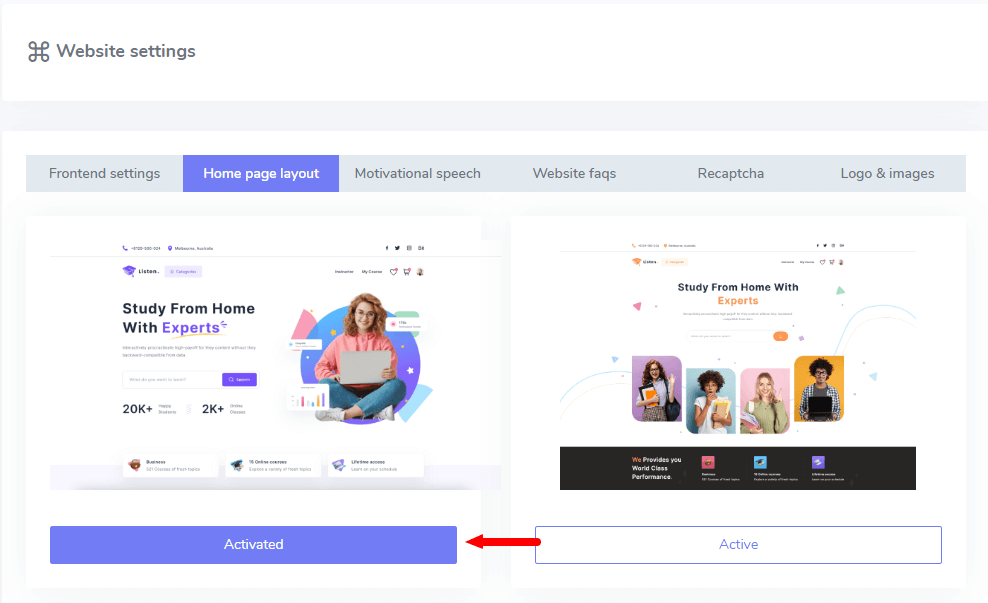Select the Home page layout tab

click(x=261, y=173)
